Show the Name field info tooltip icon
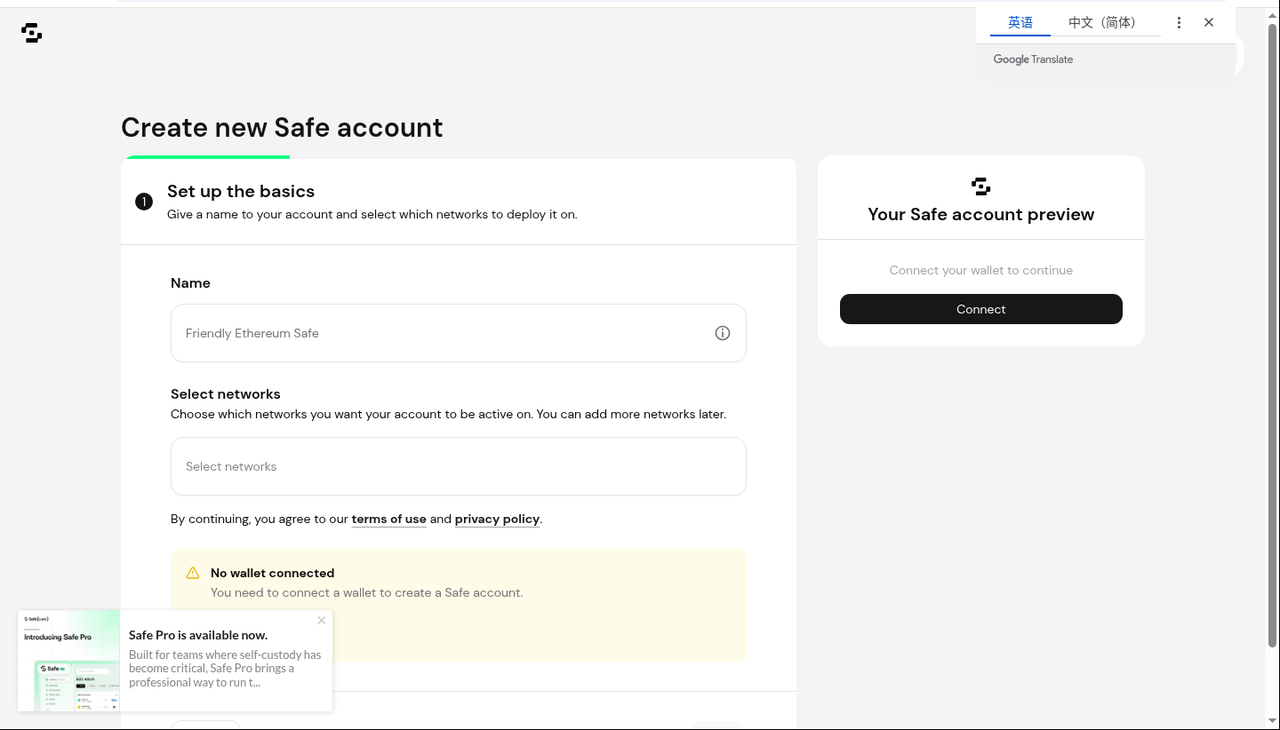Screen dimensions: 1280x730 coord(722,333)
